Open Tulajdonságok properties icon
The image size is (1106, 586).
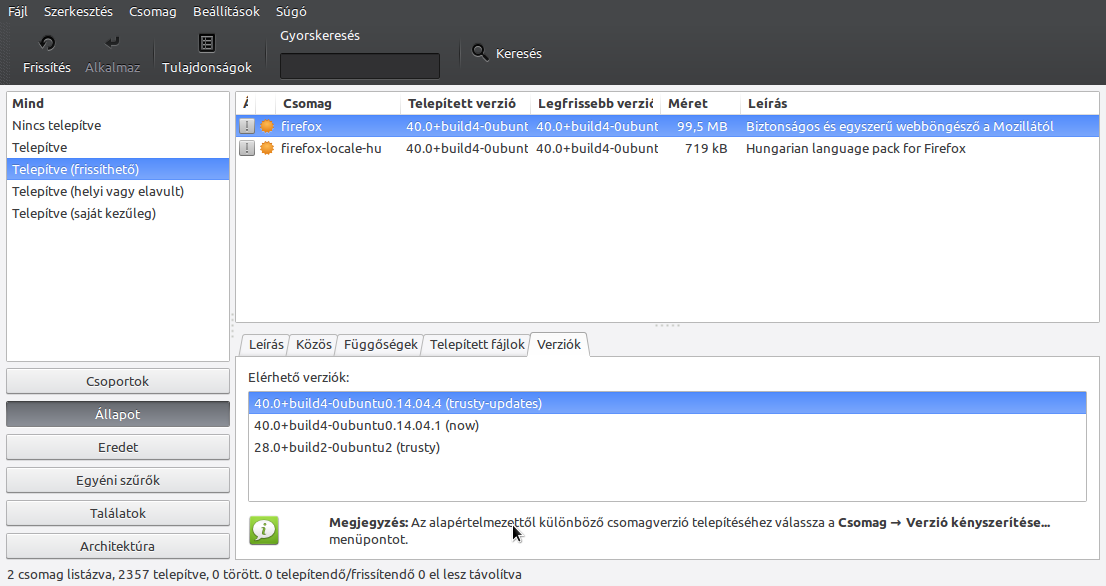coord(207,44)
